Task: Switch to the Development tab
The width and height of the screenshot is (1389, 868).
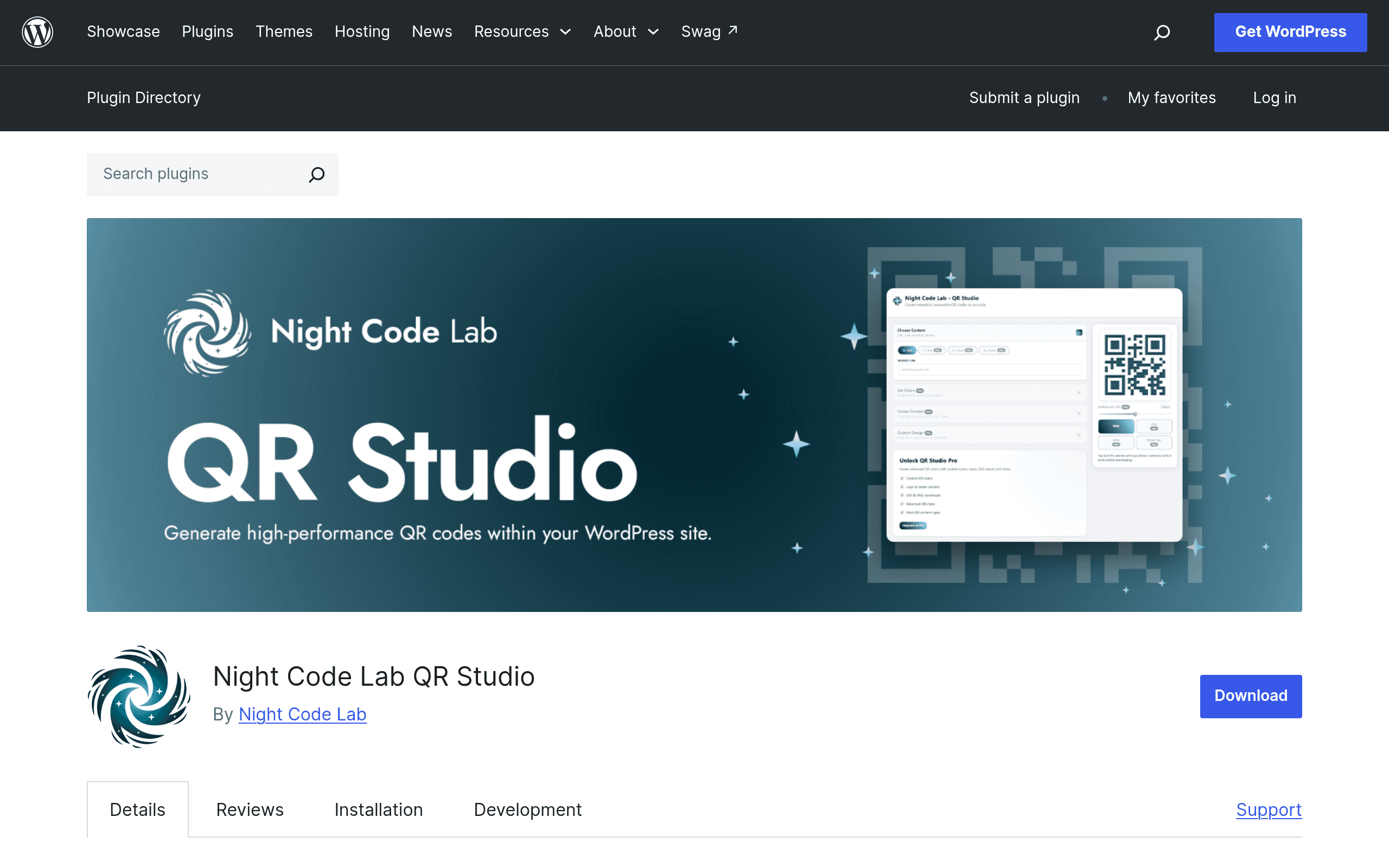Action: point(527,809)
